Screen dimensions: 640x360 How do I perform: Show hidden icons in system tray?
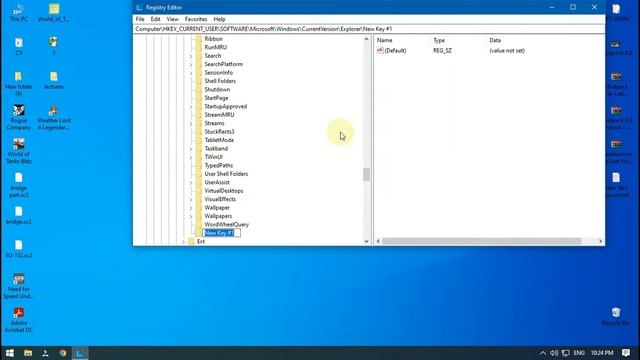tap(542, 353)
